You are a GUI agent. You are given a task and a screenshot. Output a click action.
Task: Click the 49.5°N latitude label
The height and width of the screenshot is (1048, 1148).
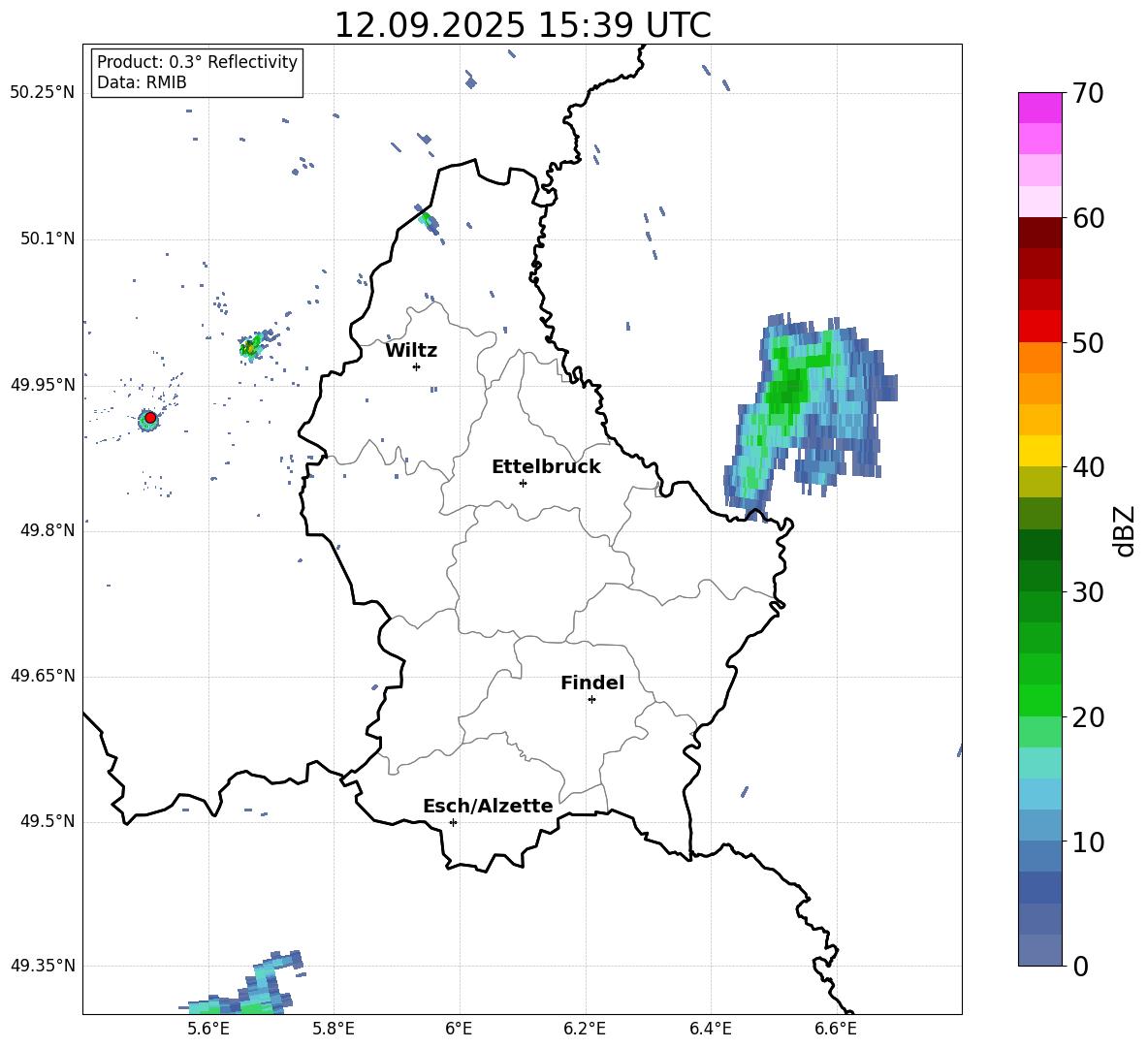pos(48,821)
